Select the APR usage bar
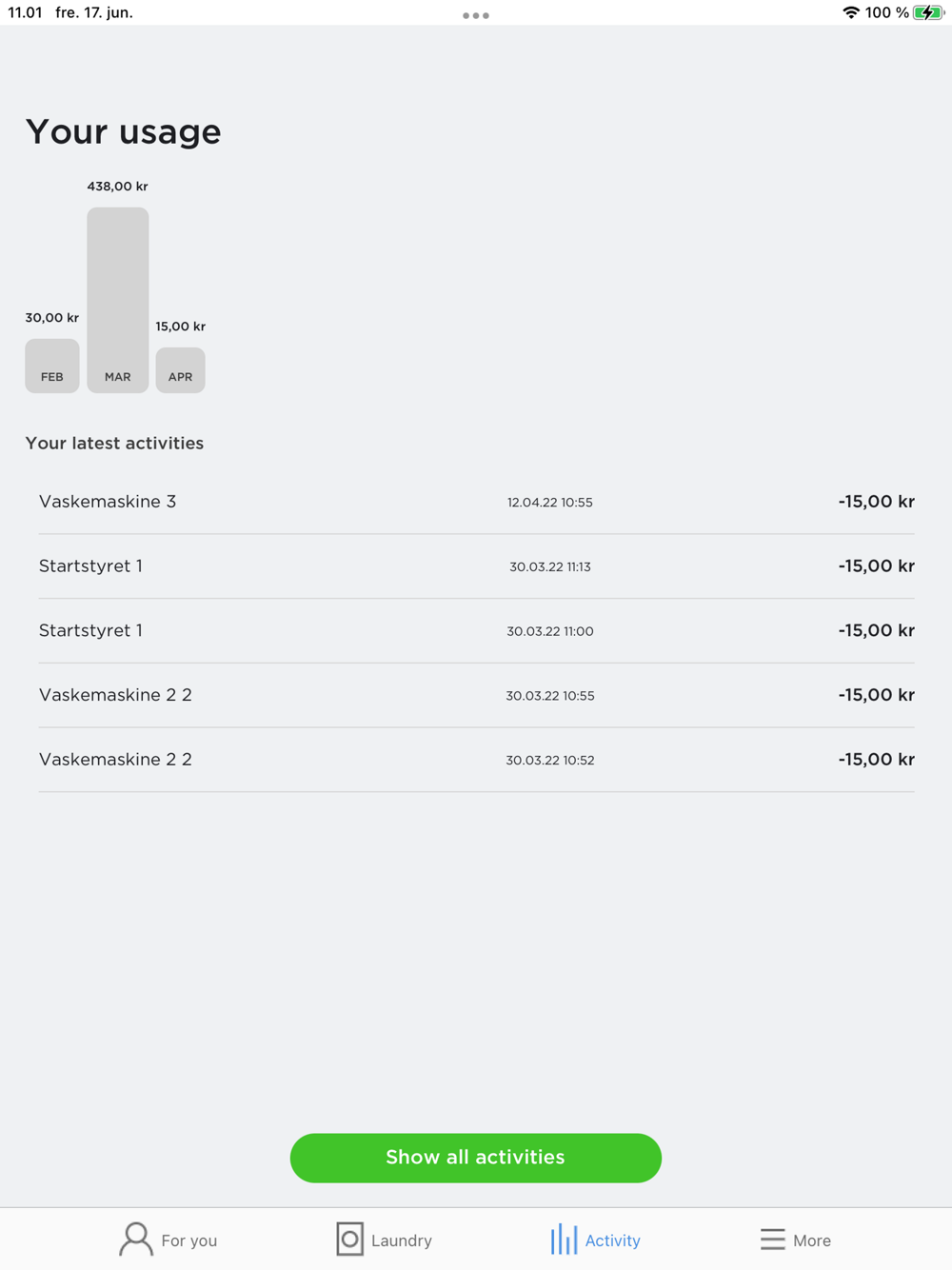The height and width of the screenshot is (1270, 952). tap(181, 370)
